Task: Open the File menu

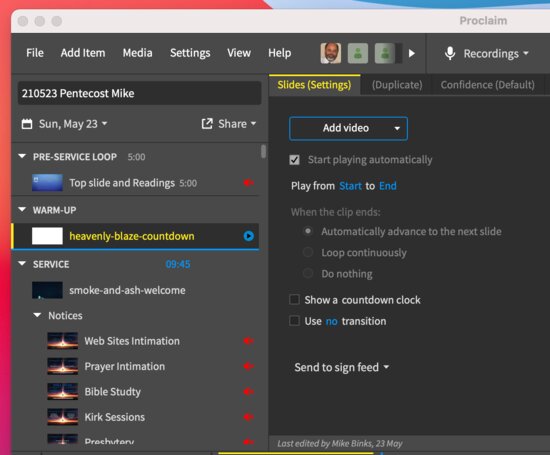Action: (x=35, y=53)
